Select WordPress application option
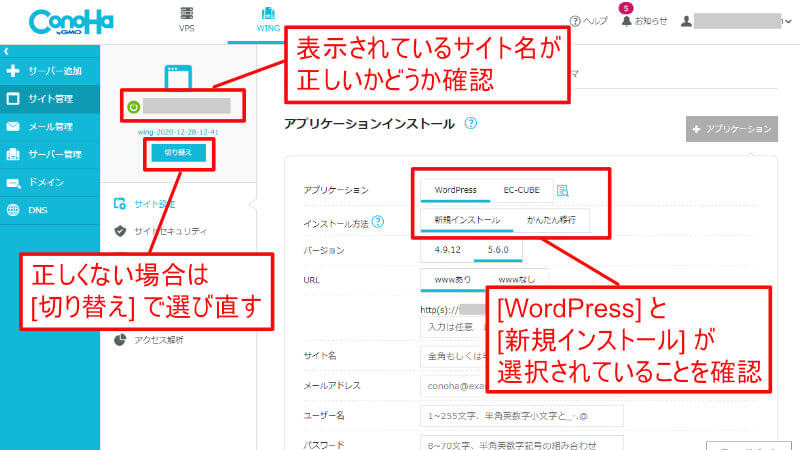The width and height of the screenshot is (800, 450). [455, 190]
